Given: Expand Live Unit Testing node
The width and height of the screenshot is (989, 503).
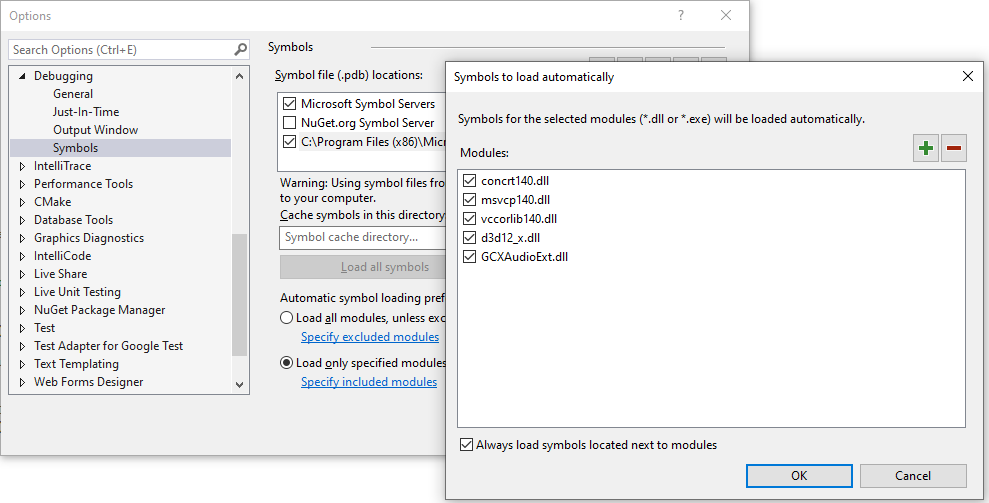Looking at the screenshot, I should (22, 292).
